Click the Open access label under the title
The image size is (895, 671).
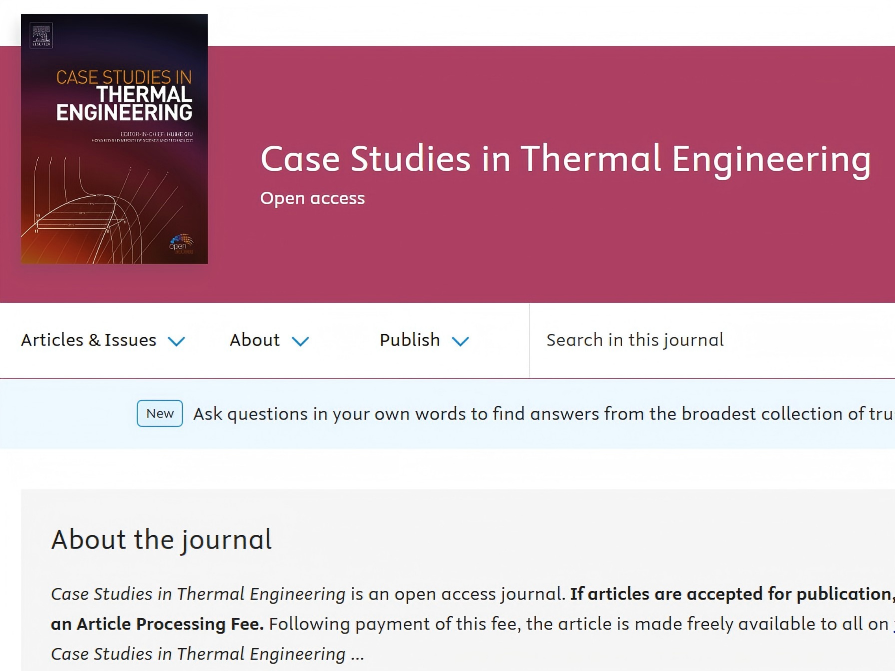tap(312, 199)
